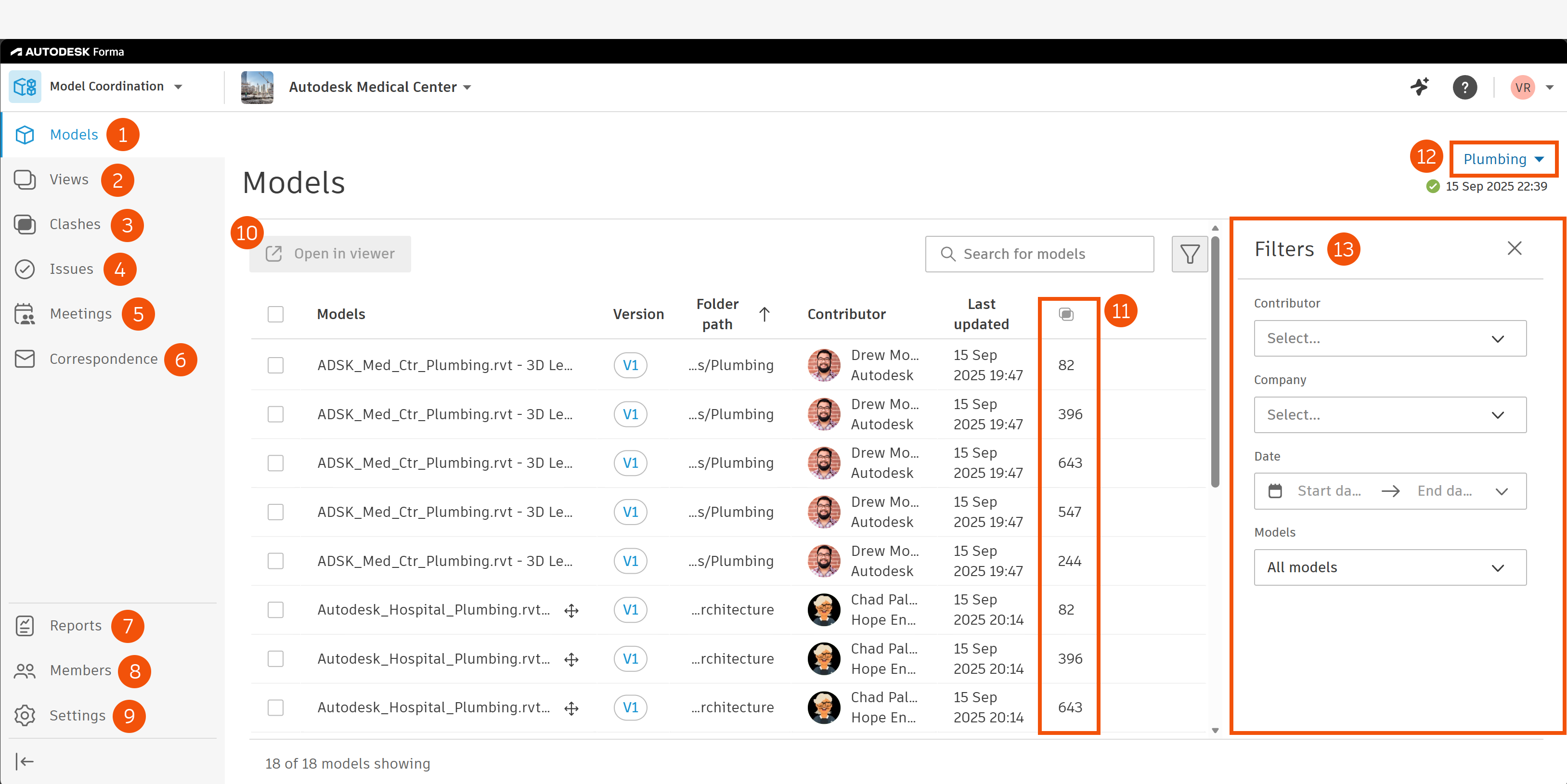Screen dimensions: 1567x784
Task: Check the Autodesk_Hospital_Plumbing row with 82 clashes
Action: click(x=275, y=609)
